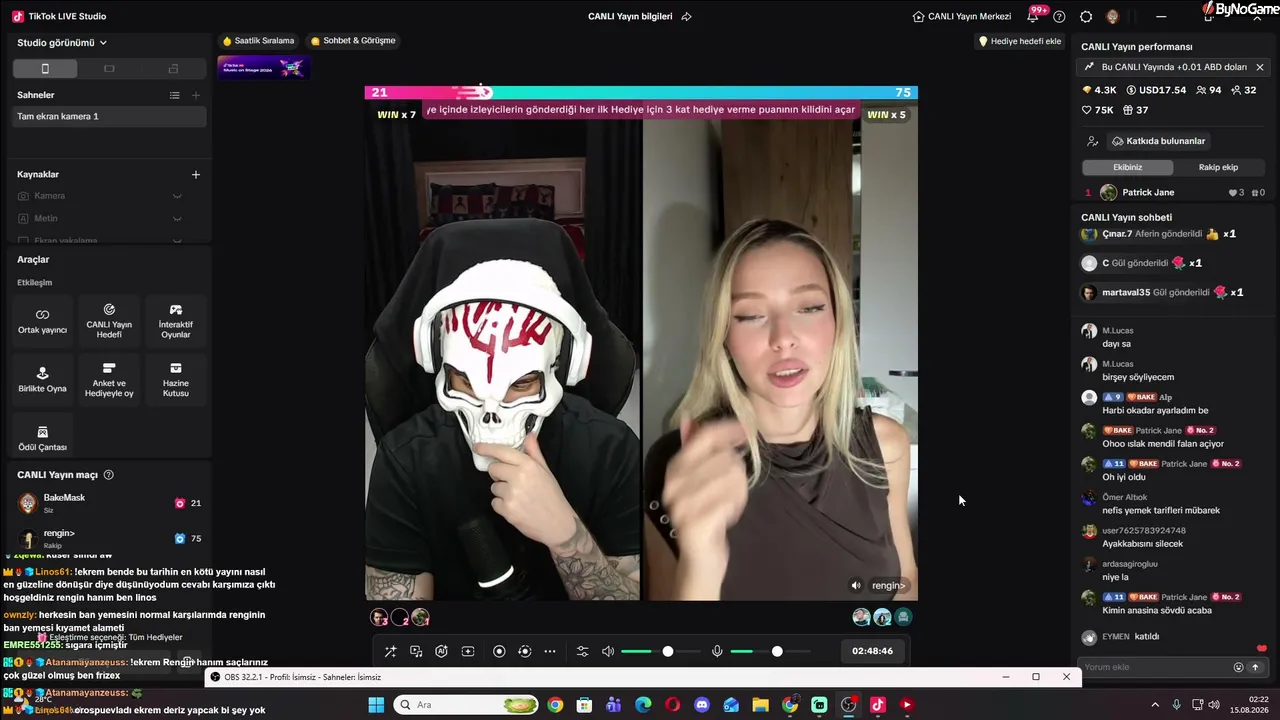Open the audio mixer settings icon
Image resolution: width=1280 pixels, height=720 pixels.
tap(583, 652)
